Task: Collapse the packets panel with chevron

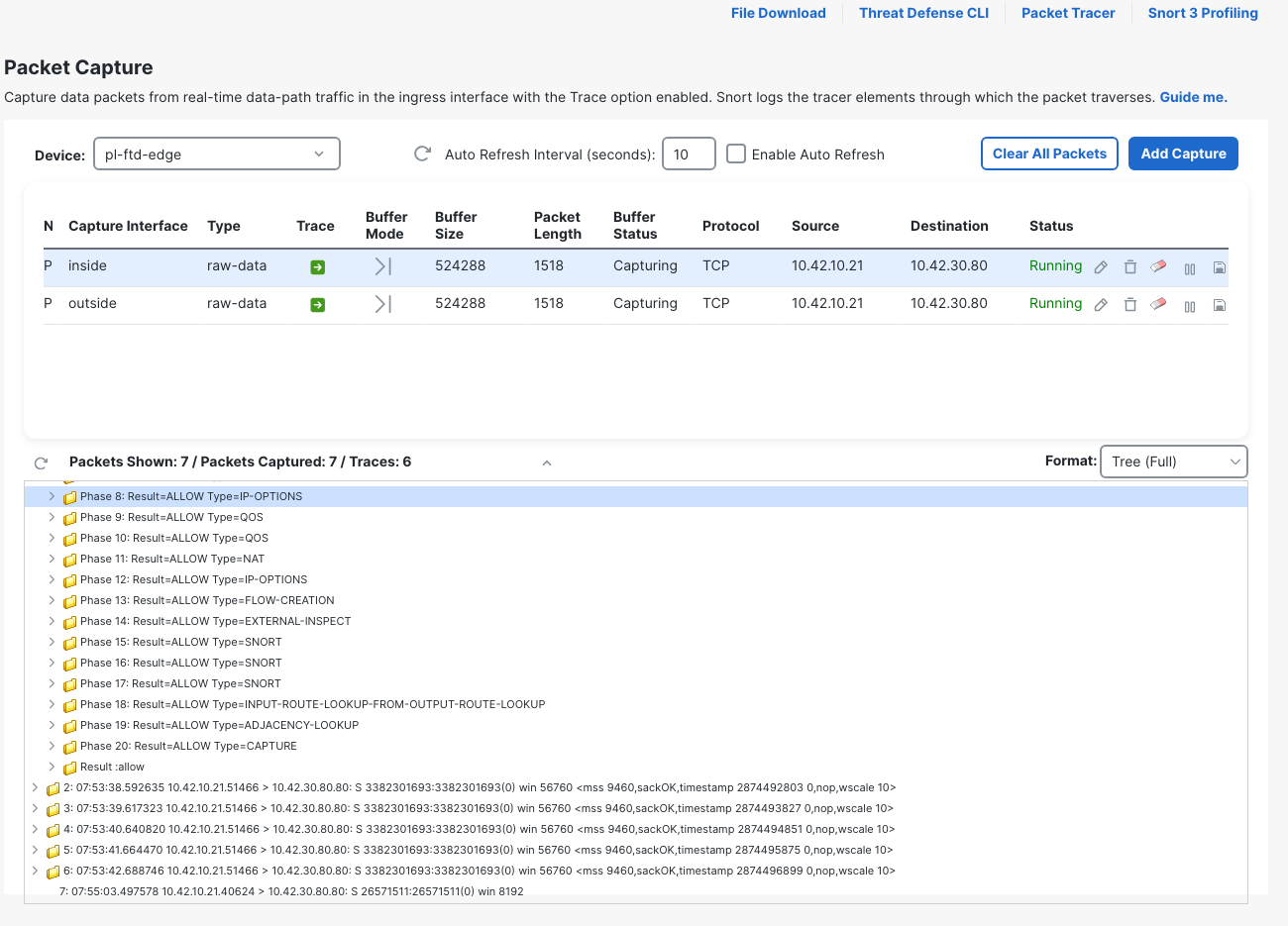Action: (x=547, y=463)
